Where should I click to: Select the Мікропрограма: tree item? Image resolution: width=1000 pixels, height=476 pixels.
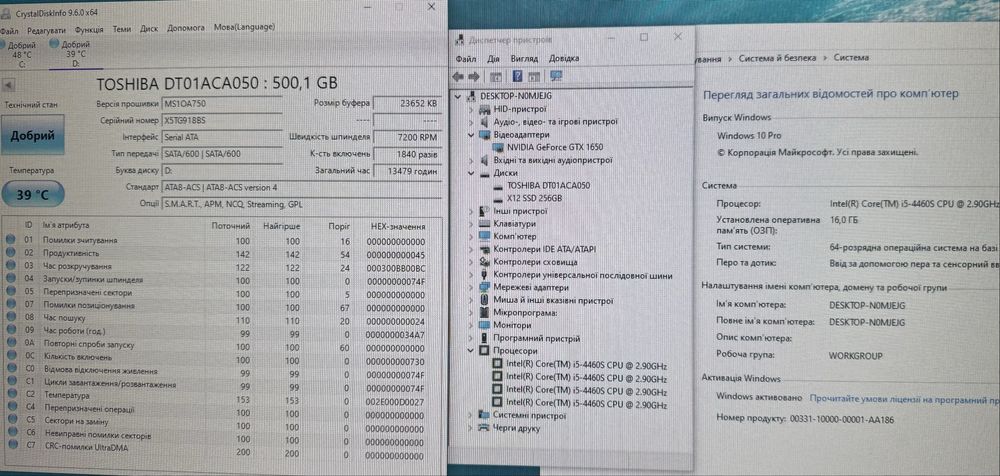tap(526, 313)
